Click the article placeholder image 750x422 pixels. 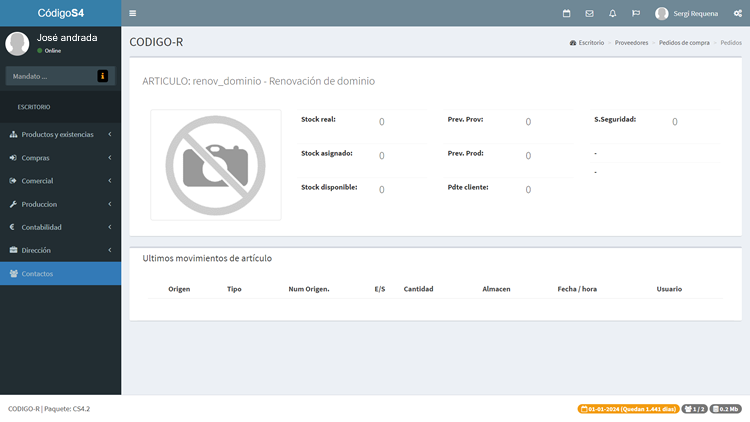point(215,165)
